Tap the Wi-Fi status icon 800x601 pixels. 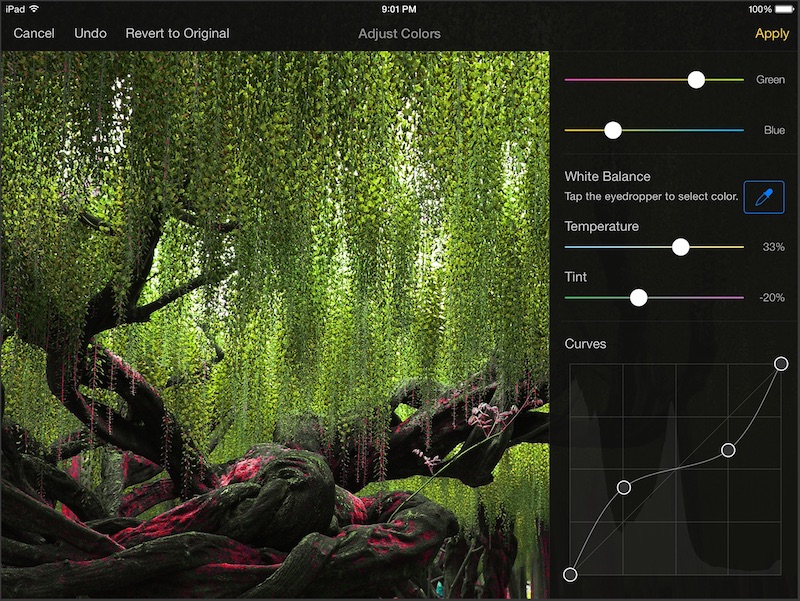34,9
